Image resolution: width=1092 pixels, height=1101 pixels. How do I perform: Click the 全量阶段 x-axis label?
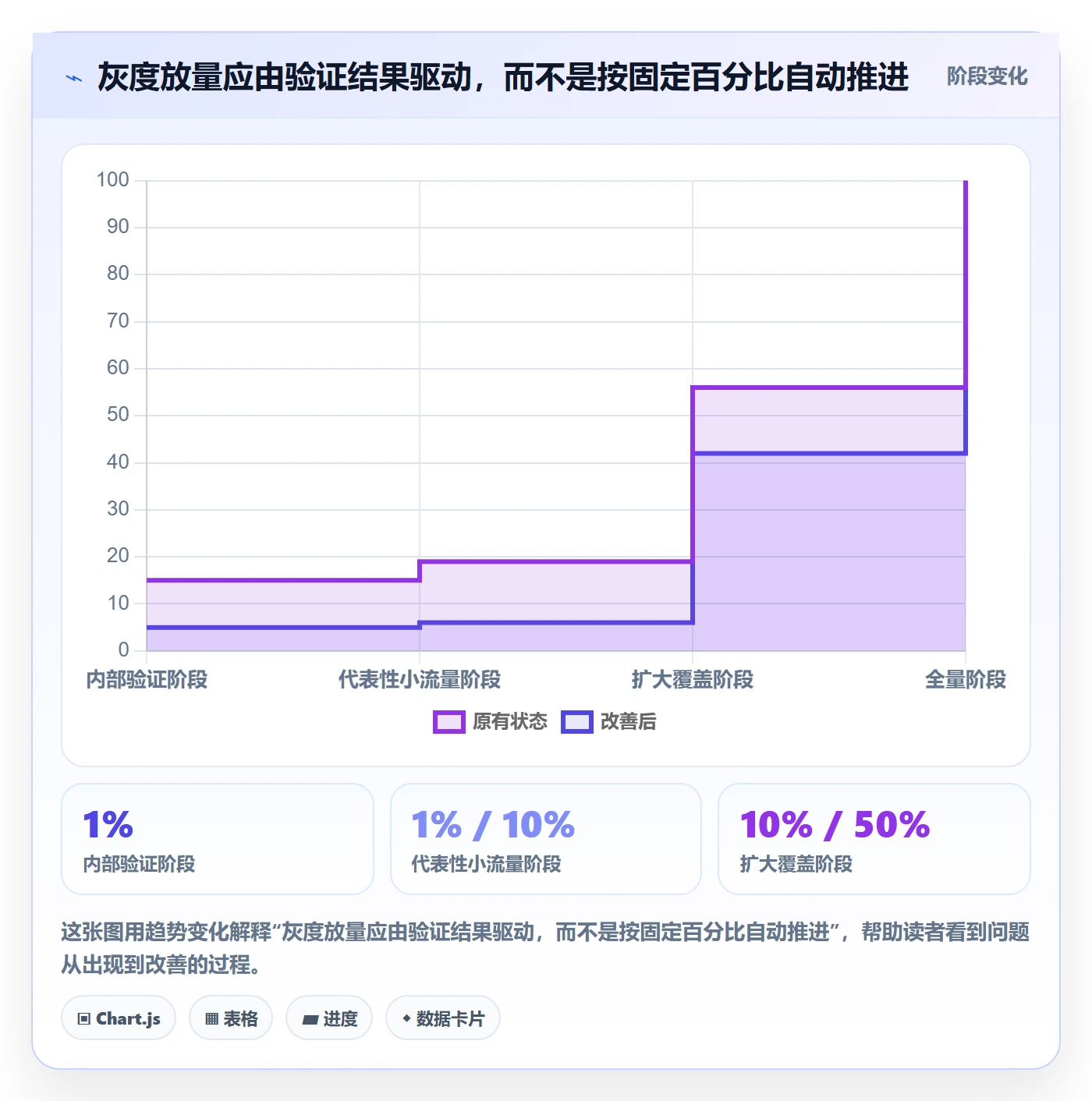966,680
